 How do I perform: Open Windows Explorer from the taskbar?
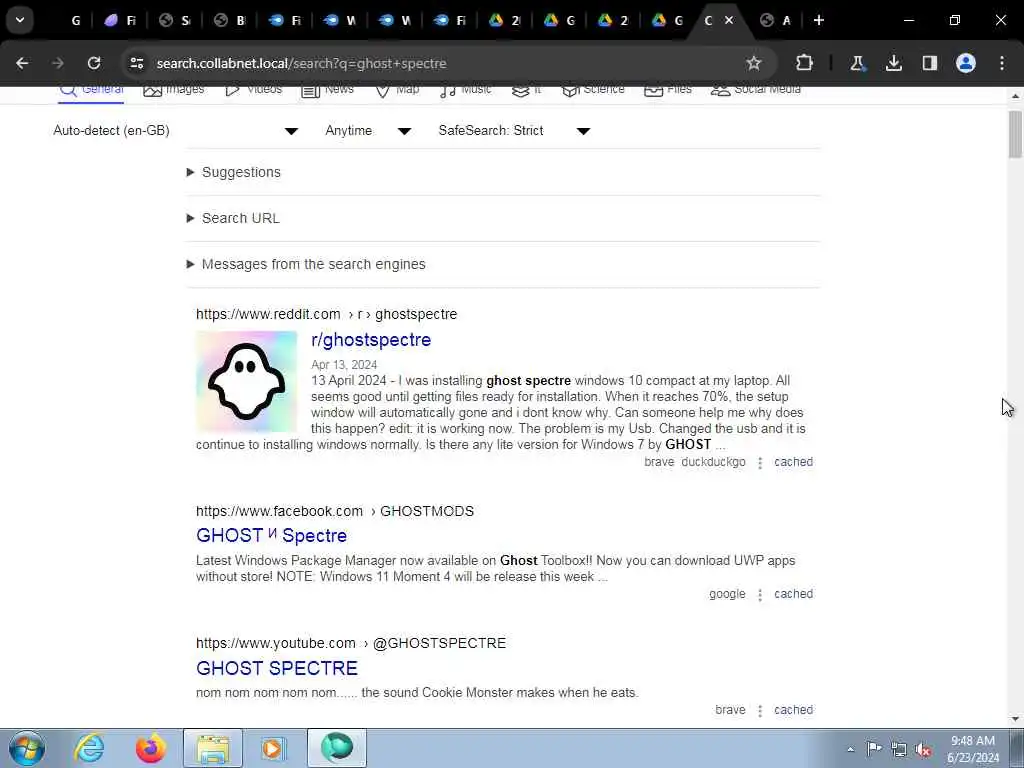(213, 748)
